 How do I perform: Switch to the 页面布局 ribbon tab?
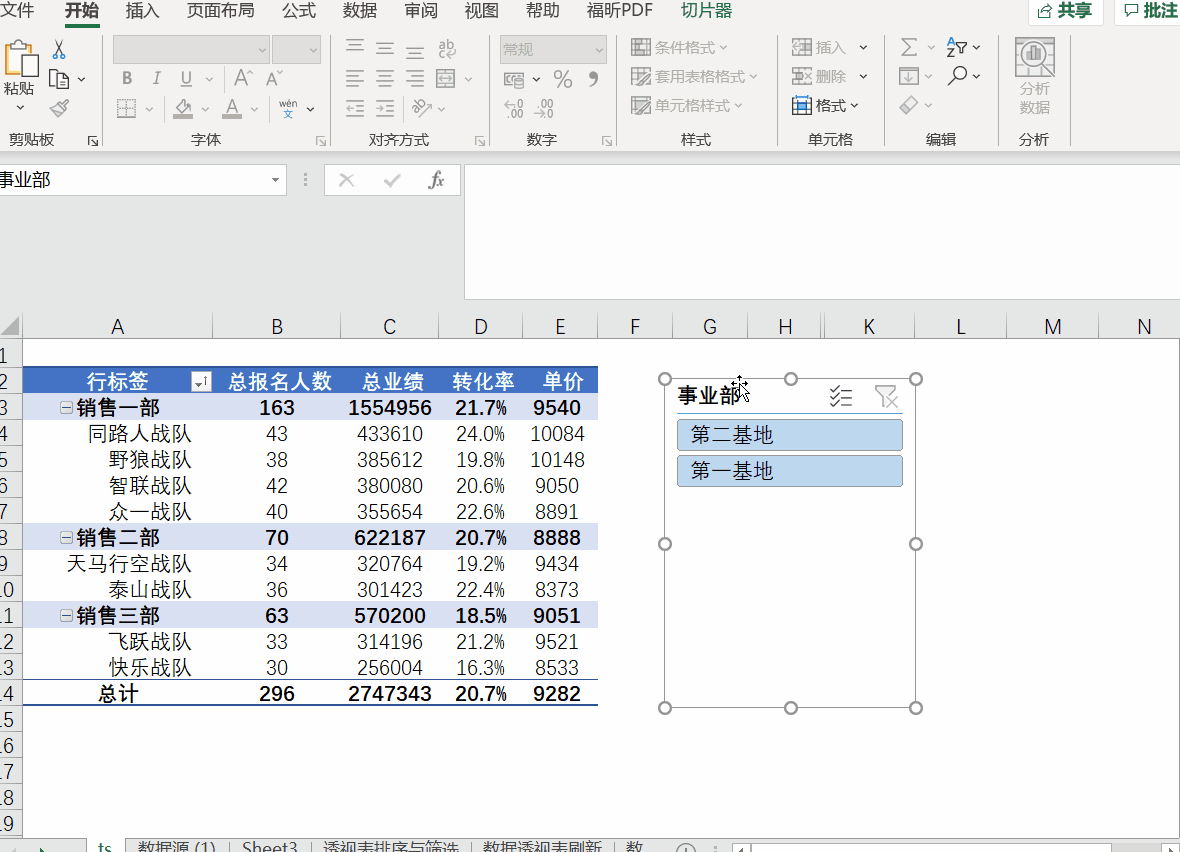coord(220,11)
